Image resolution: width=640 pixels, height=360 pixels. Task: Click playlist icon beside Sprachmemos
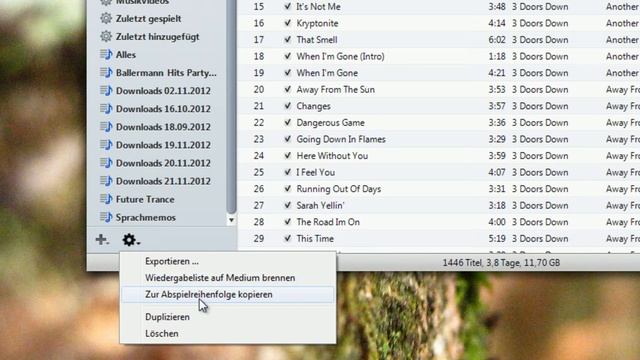tap(106, 217)
